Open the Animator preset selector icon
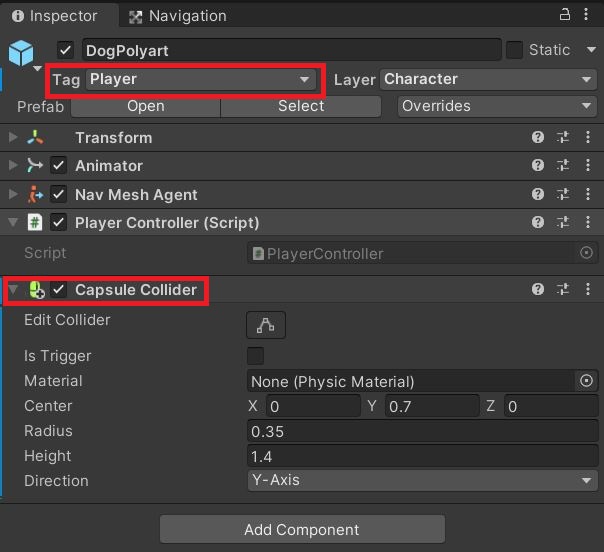This screenshot has height=552, width=604. 563,165
